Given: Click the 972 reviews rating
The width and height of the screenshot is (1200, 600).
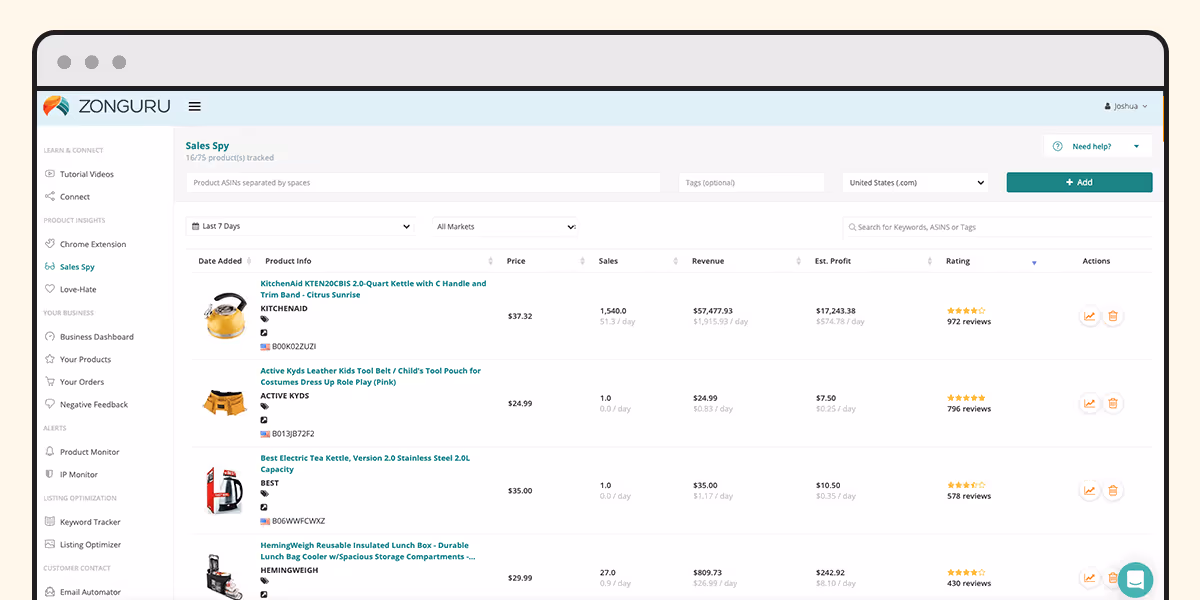Looking at the screenshot, I should 969,322.
